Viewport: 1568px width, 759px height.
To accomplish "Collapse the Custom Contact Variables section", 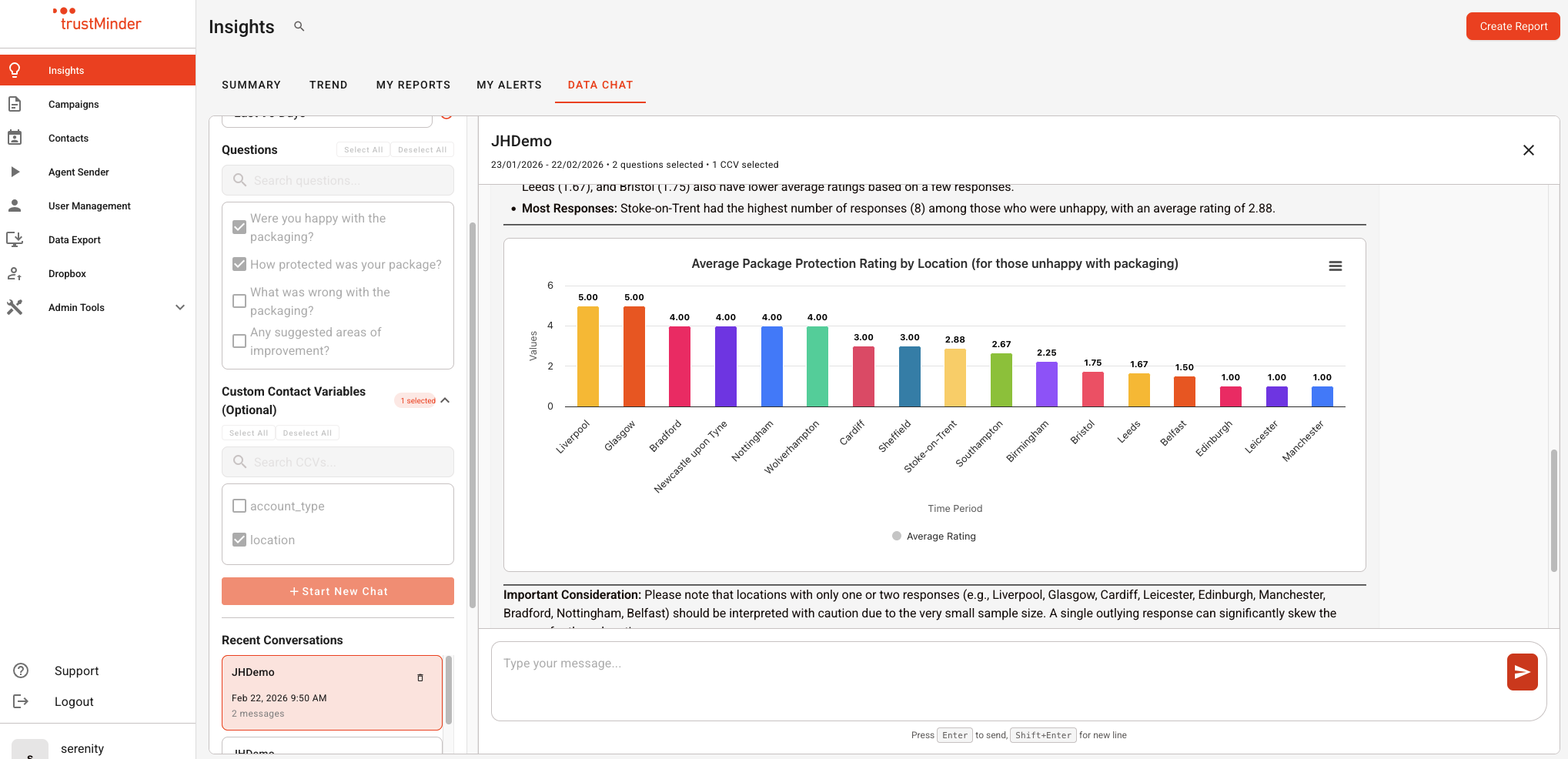I will [446, 400].
